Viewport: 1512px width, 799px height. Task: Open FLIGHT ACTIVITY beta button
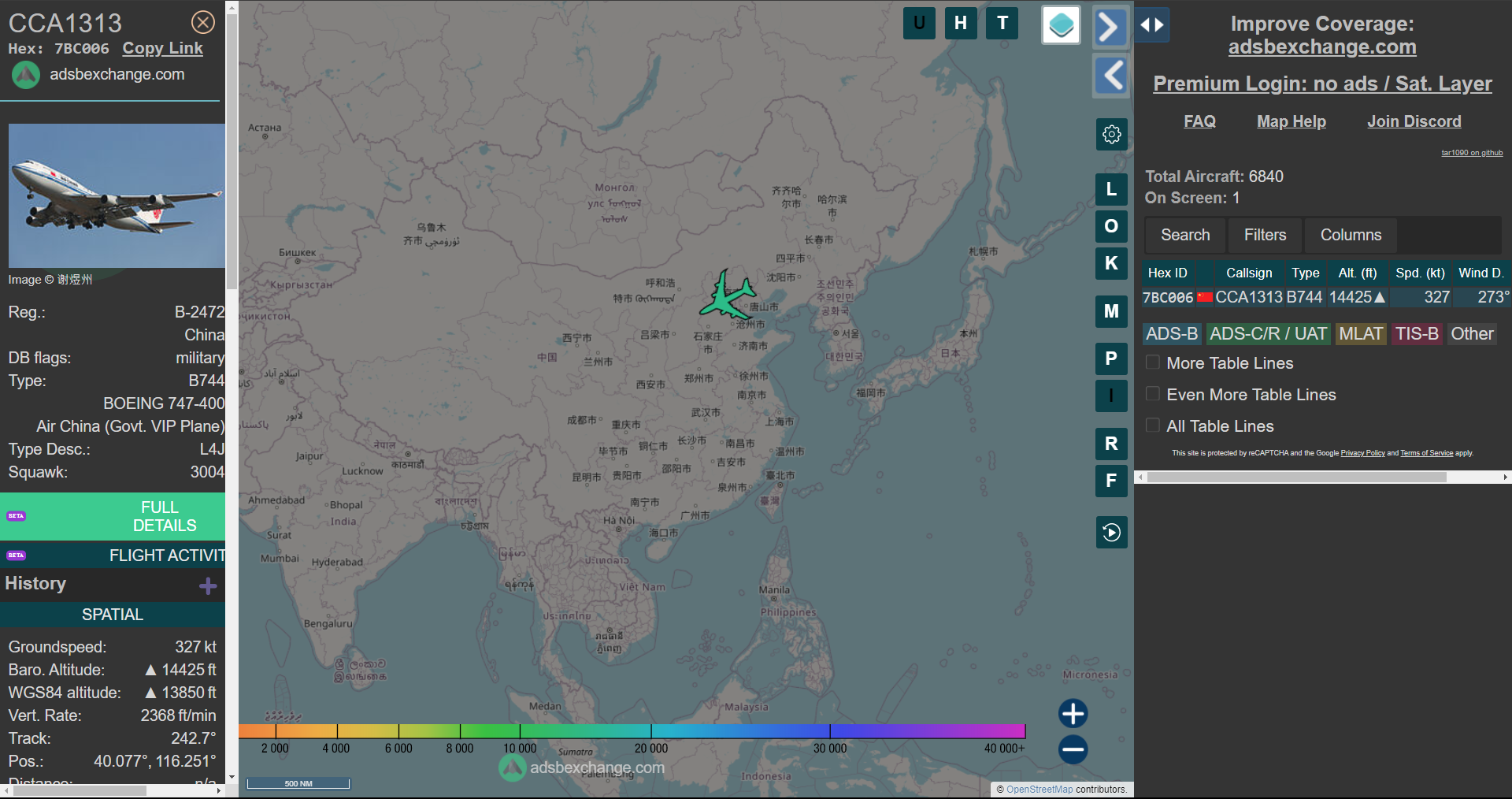tap(113, 556)
